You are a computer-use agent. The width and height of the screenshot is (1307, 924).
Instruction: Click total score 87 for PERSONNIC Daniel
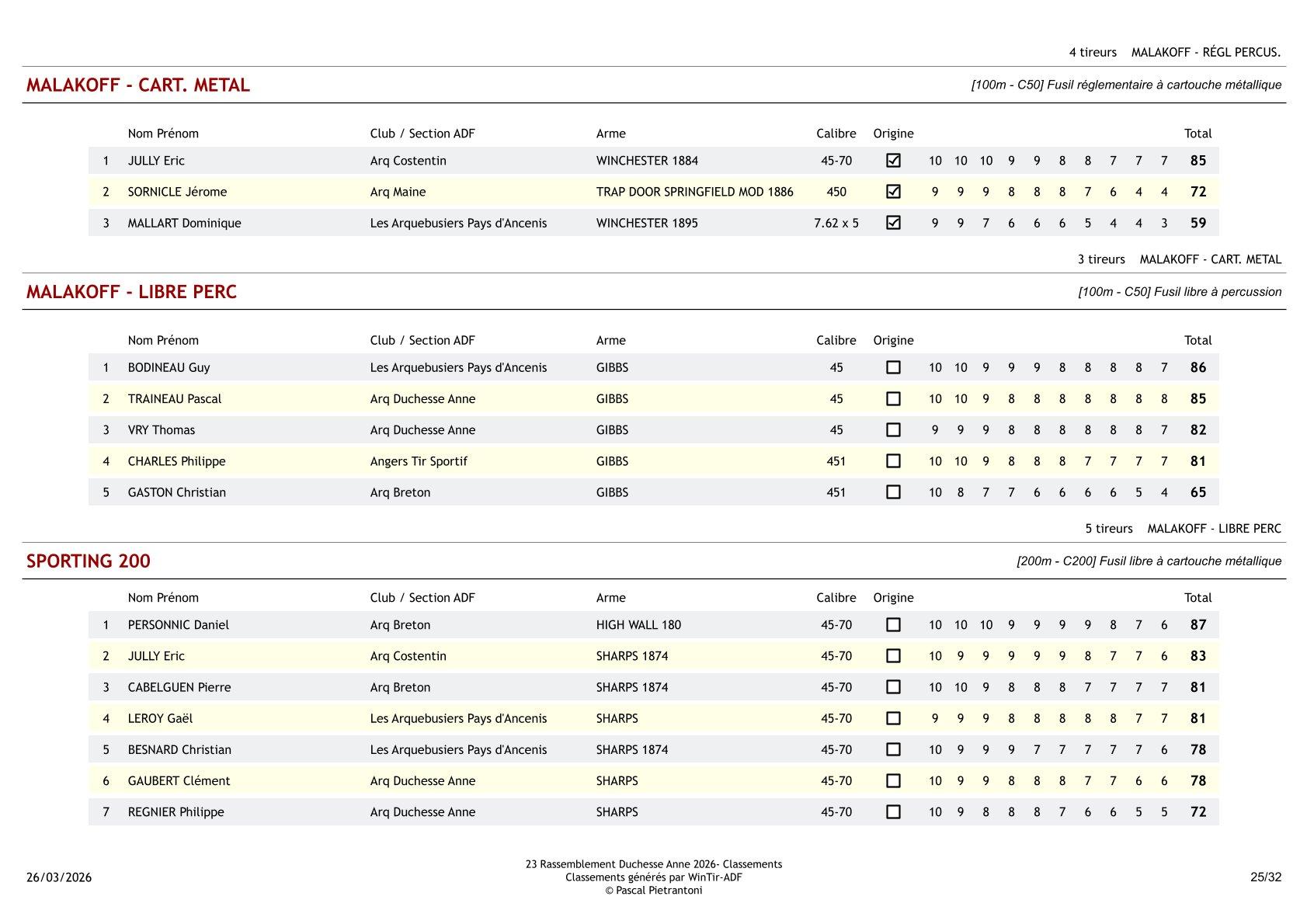[1198, 625]
